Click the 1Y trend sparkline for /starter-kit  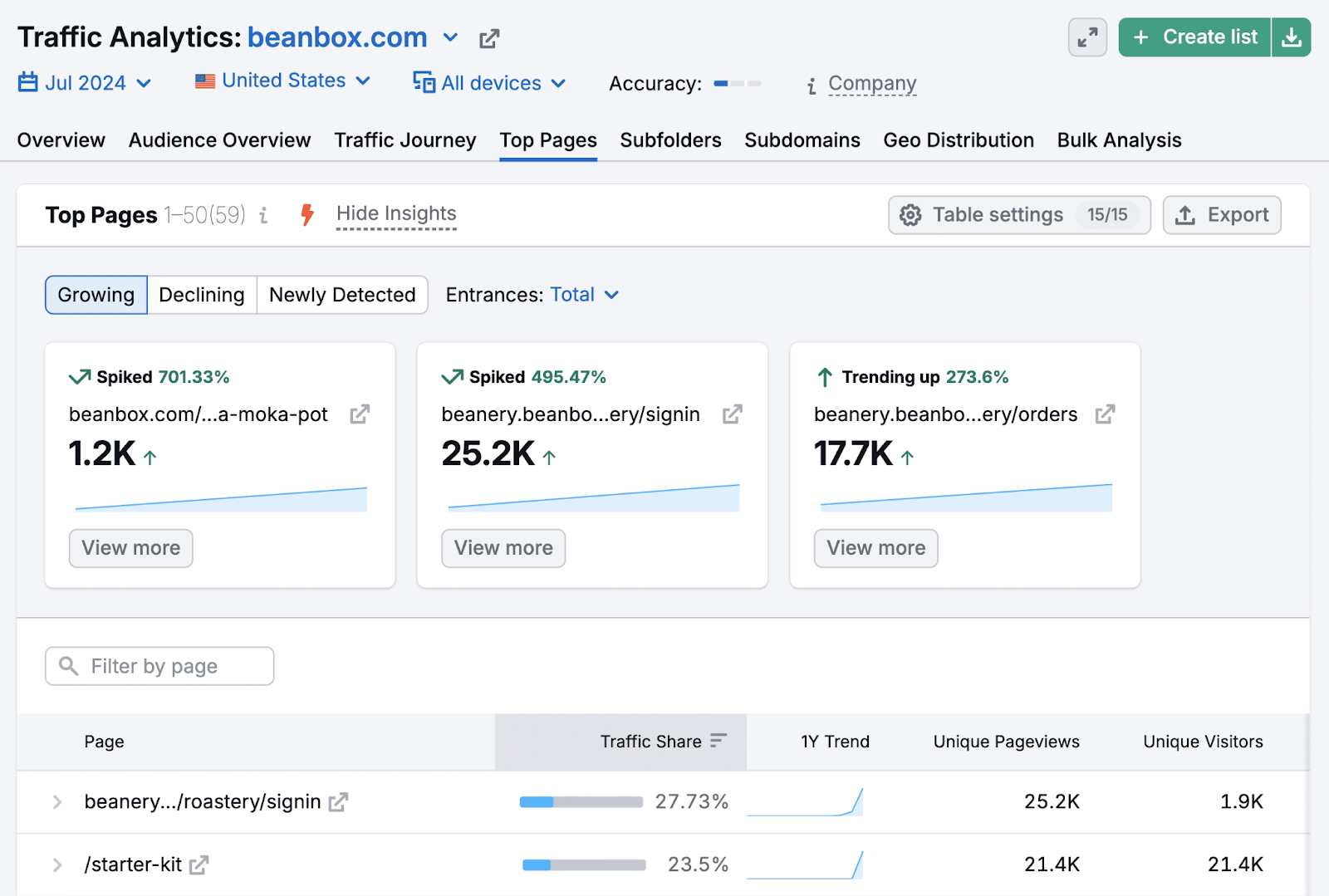(x=805, y=865)
